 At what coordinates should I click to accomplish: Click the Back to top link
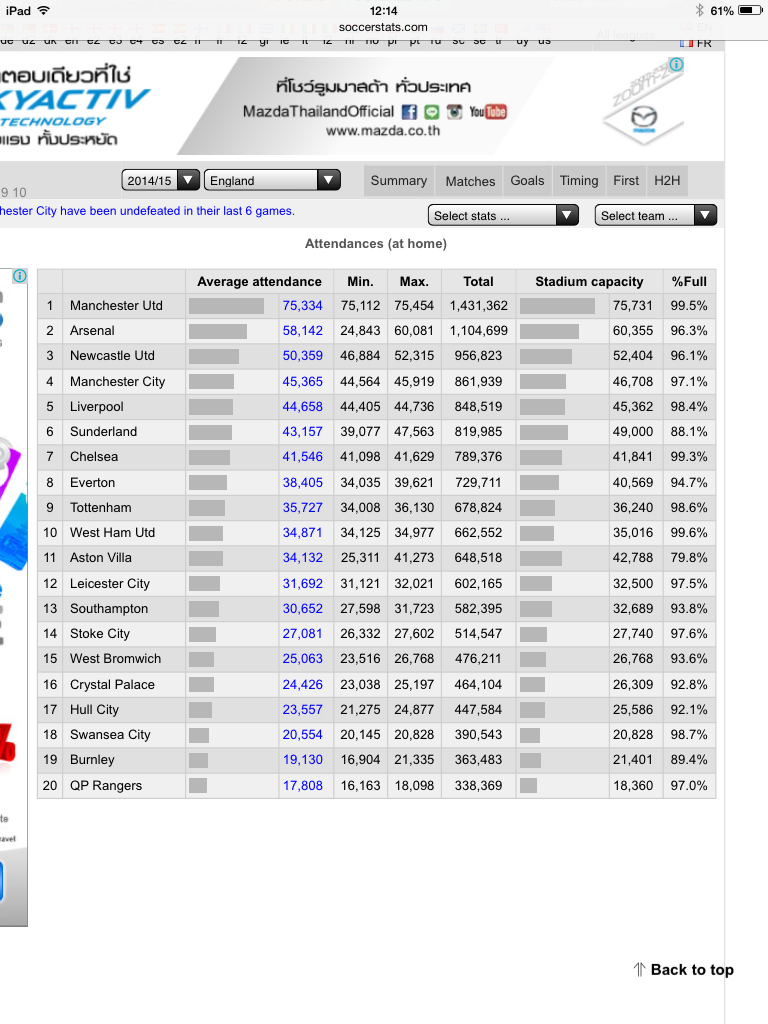point(692,970)
